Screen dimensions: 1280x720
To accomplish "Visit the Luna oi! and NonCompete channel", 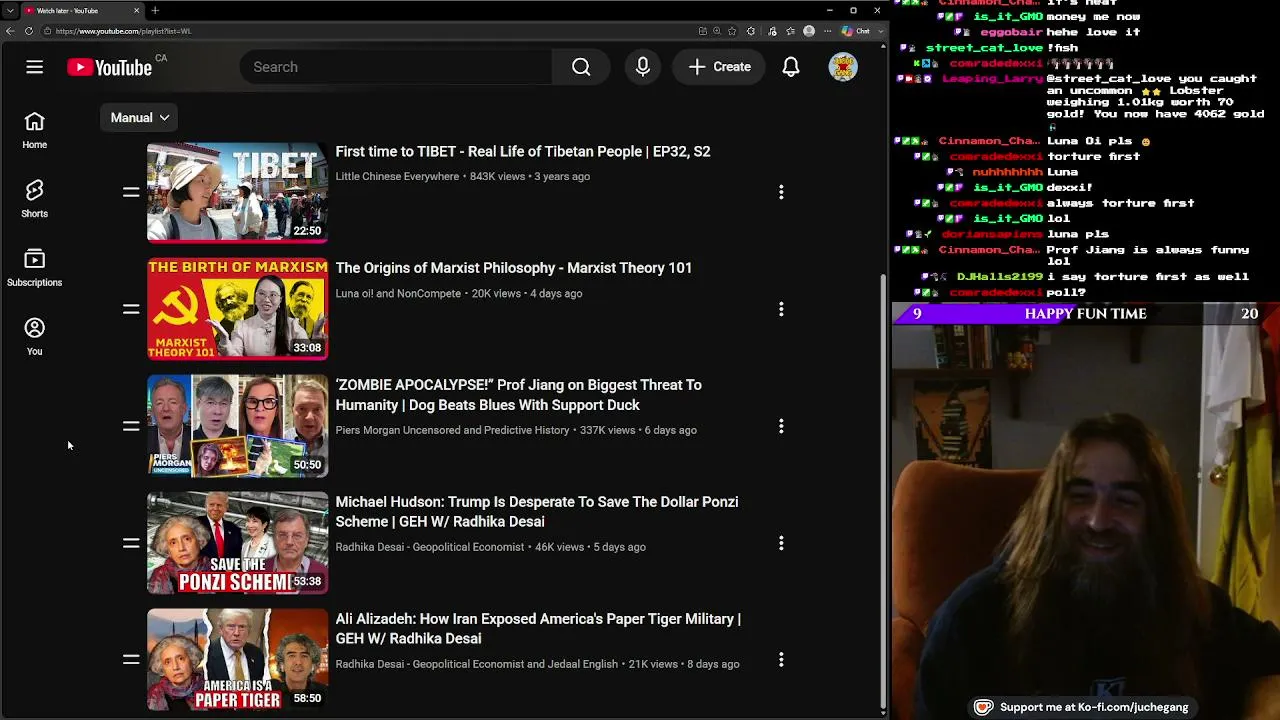I will tap(398, 294).
